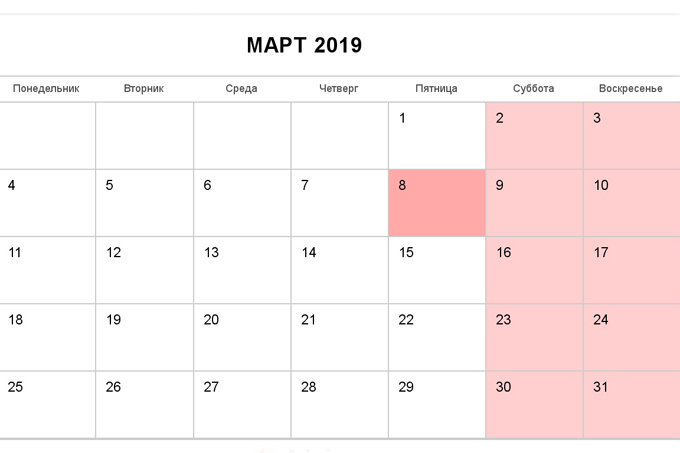Click the Понедельник column header
The image size is (680, 453).
tap(46, 88)
